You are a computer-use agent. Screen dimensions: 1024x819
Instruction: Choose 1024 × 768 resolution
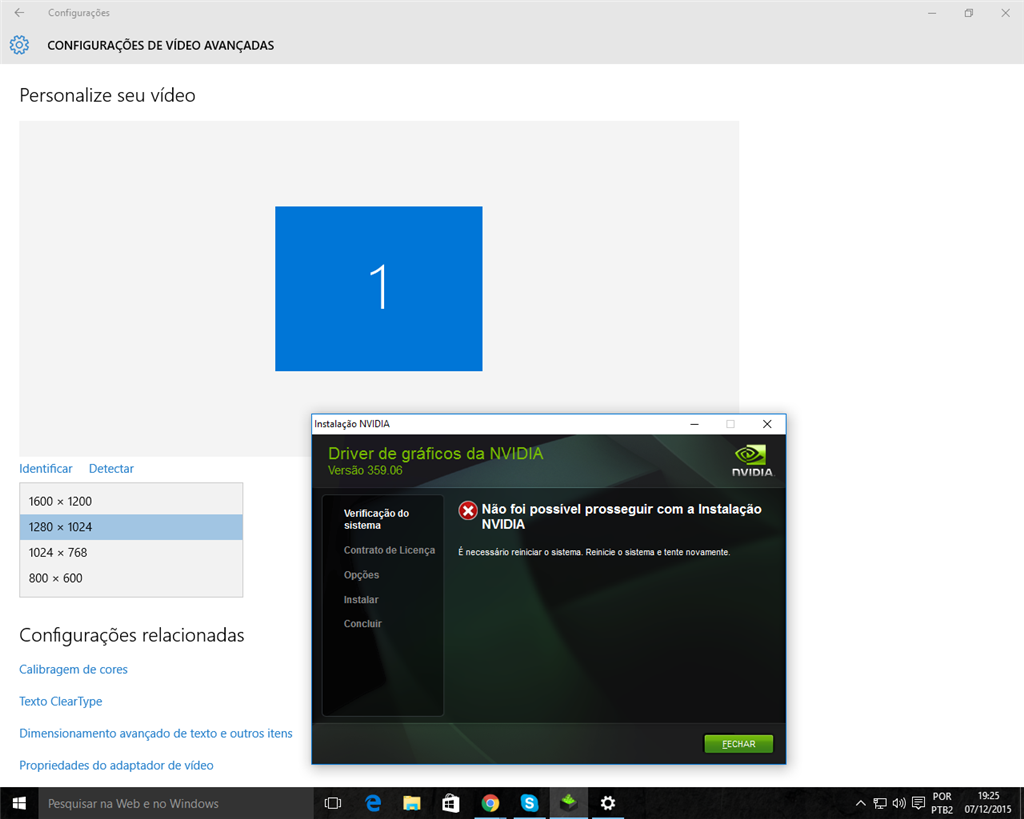pos(131,553)
